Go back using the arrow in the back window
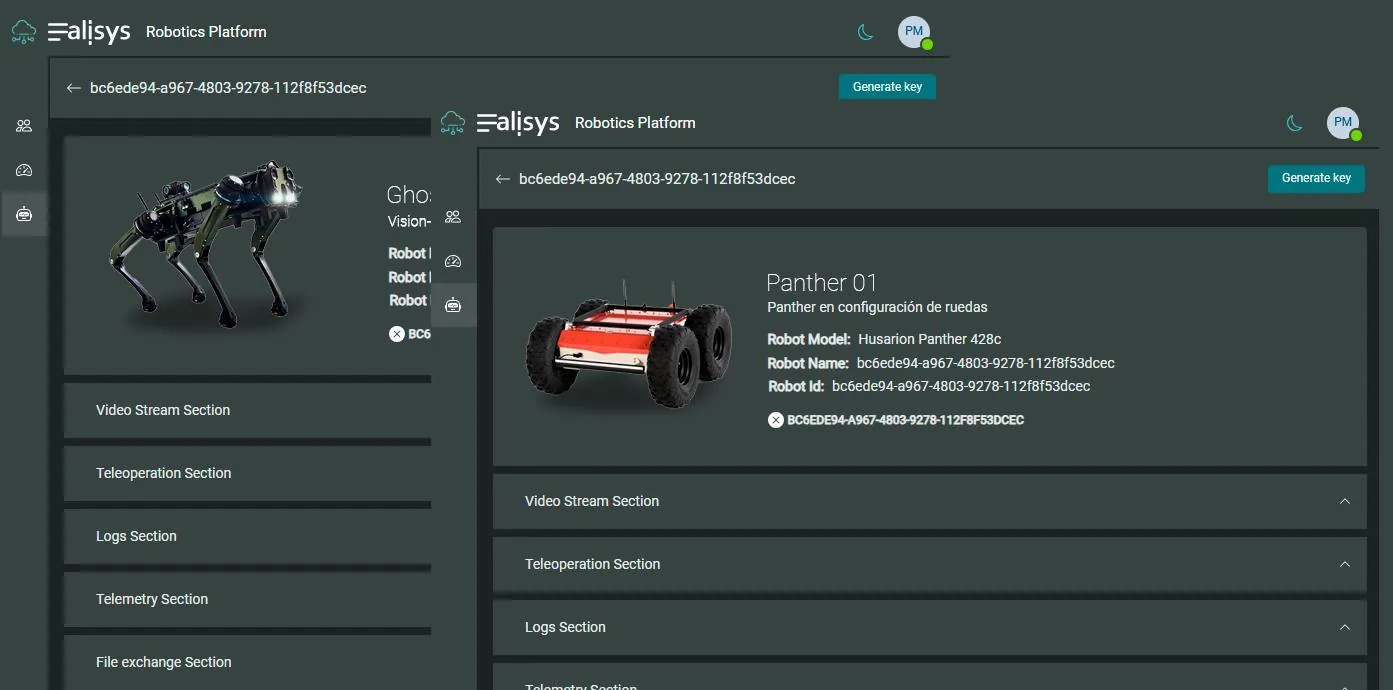1393x690 pixels. (x=73, y=88)
